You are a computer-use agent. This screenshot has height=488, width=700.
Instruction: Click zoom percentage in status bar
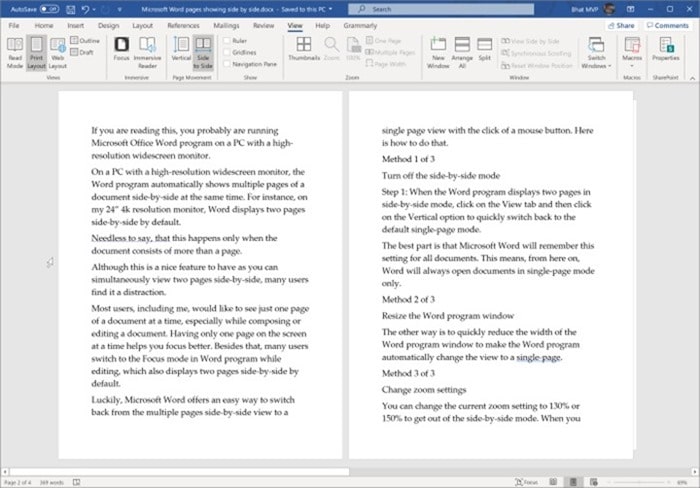pos(682,482)
